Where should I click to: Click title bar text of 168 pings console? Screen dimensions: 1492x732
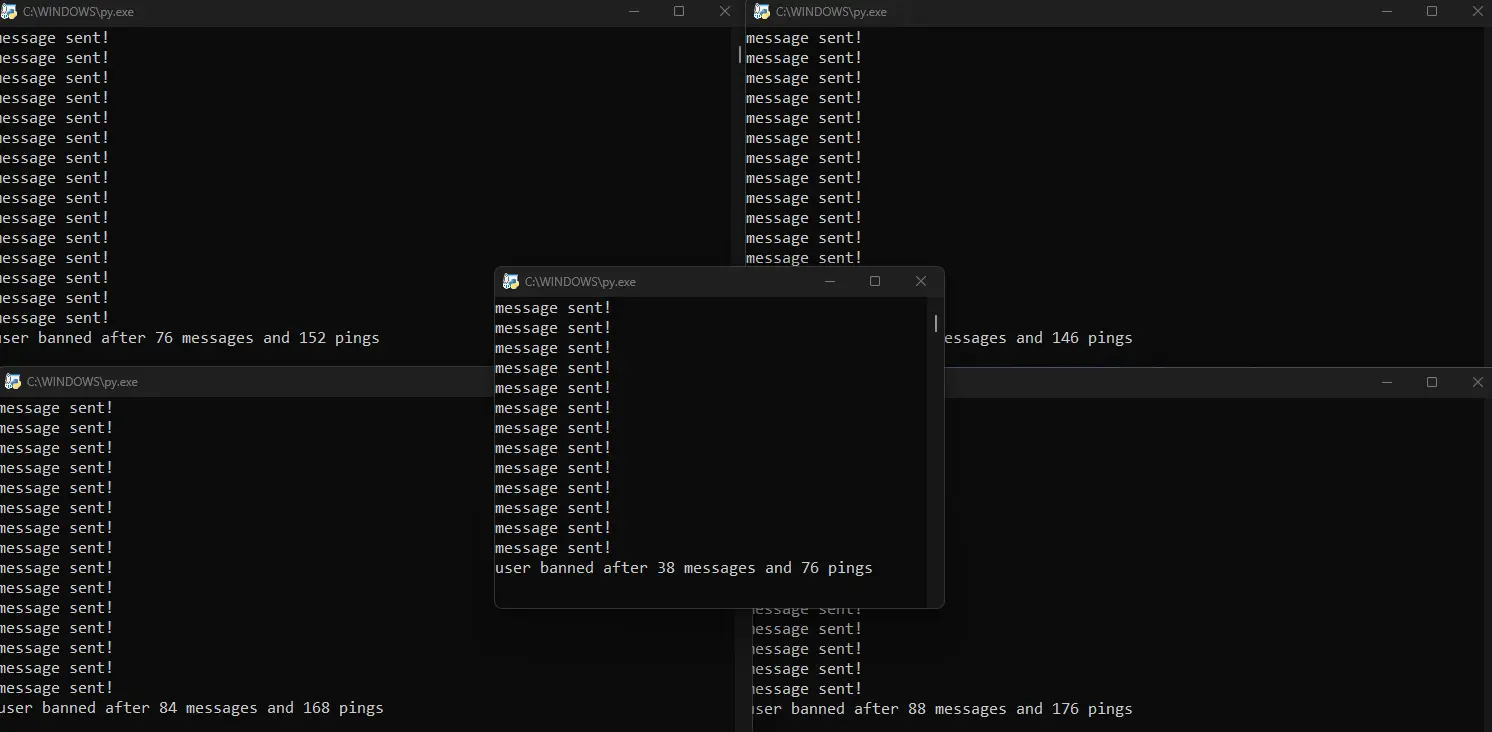click(82, 382)
